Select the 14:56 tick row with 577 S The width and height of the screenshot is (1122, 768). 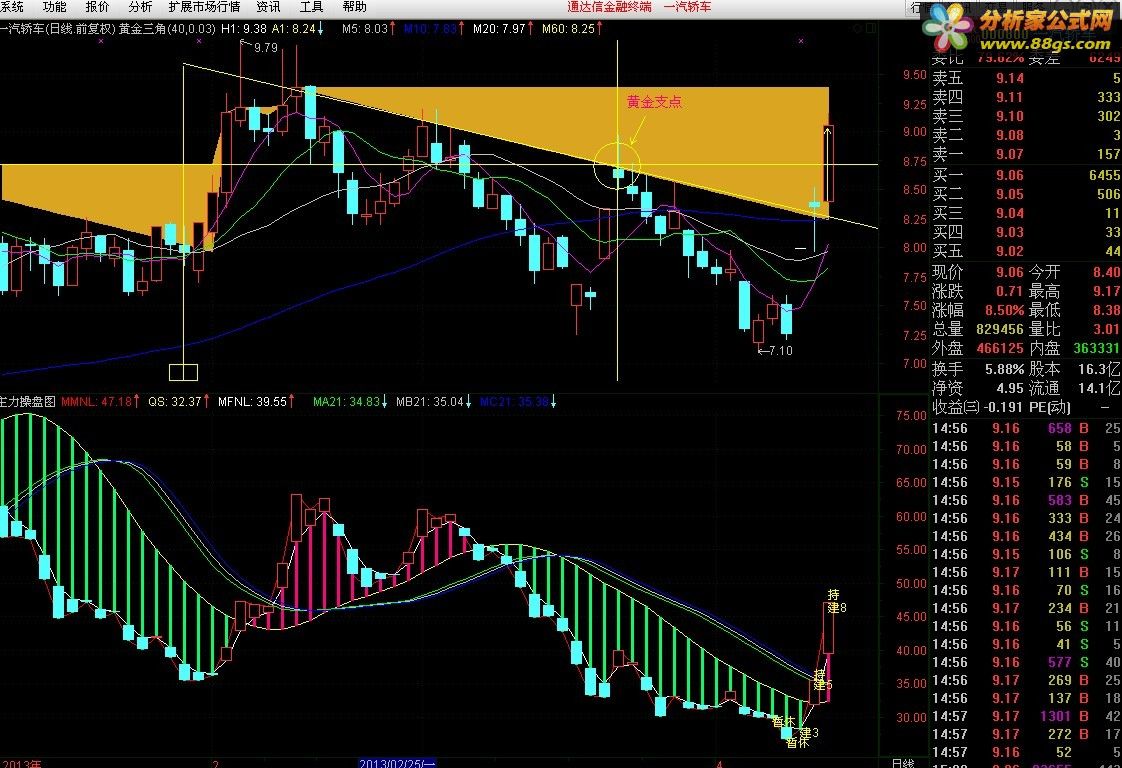(x=1025, y=662)
